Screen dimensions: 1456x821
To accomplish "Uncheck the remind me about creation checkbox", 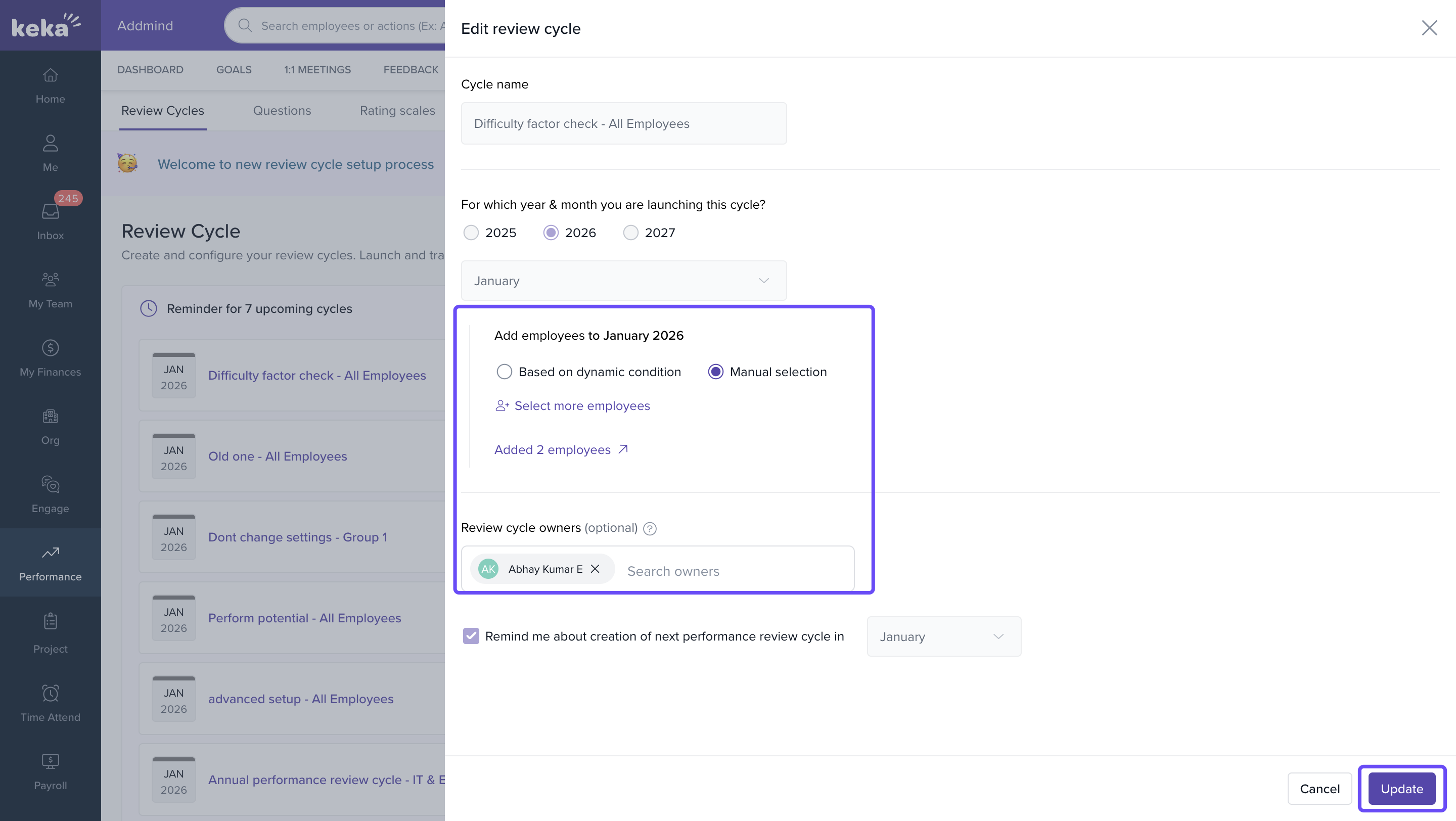I will coord(471,636).
